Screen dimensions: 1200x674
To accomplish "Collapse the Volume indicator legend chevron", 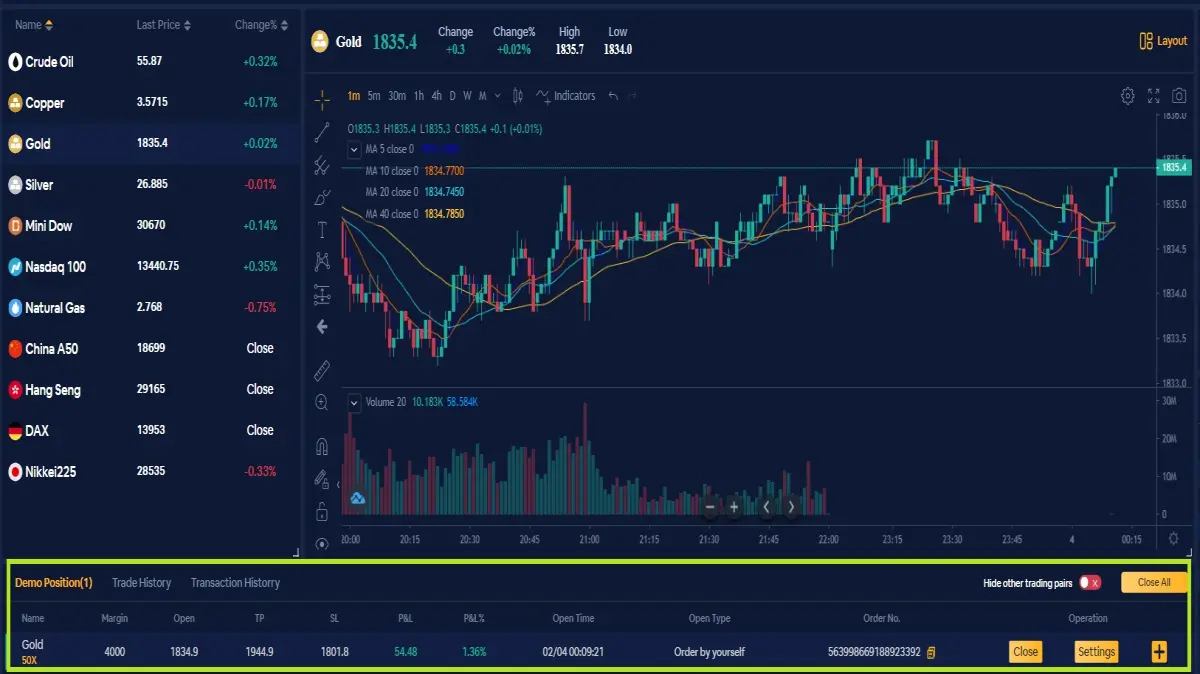I will point(354,402).
